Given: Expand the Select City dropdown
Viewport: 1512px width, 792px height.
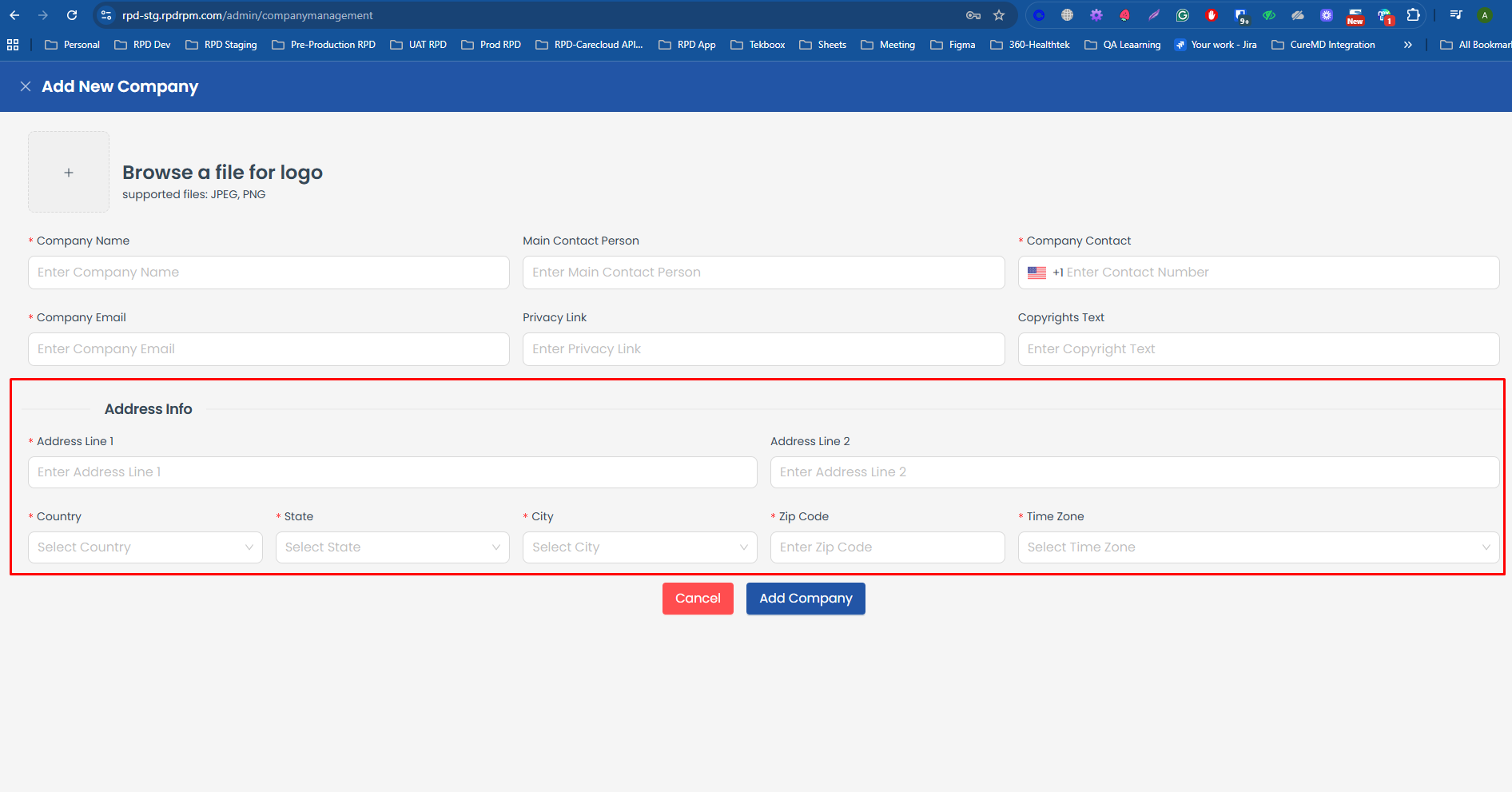Looking at the screenshot, I should (639, 547).
